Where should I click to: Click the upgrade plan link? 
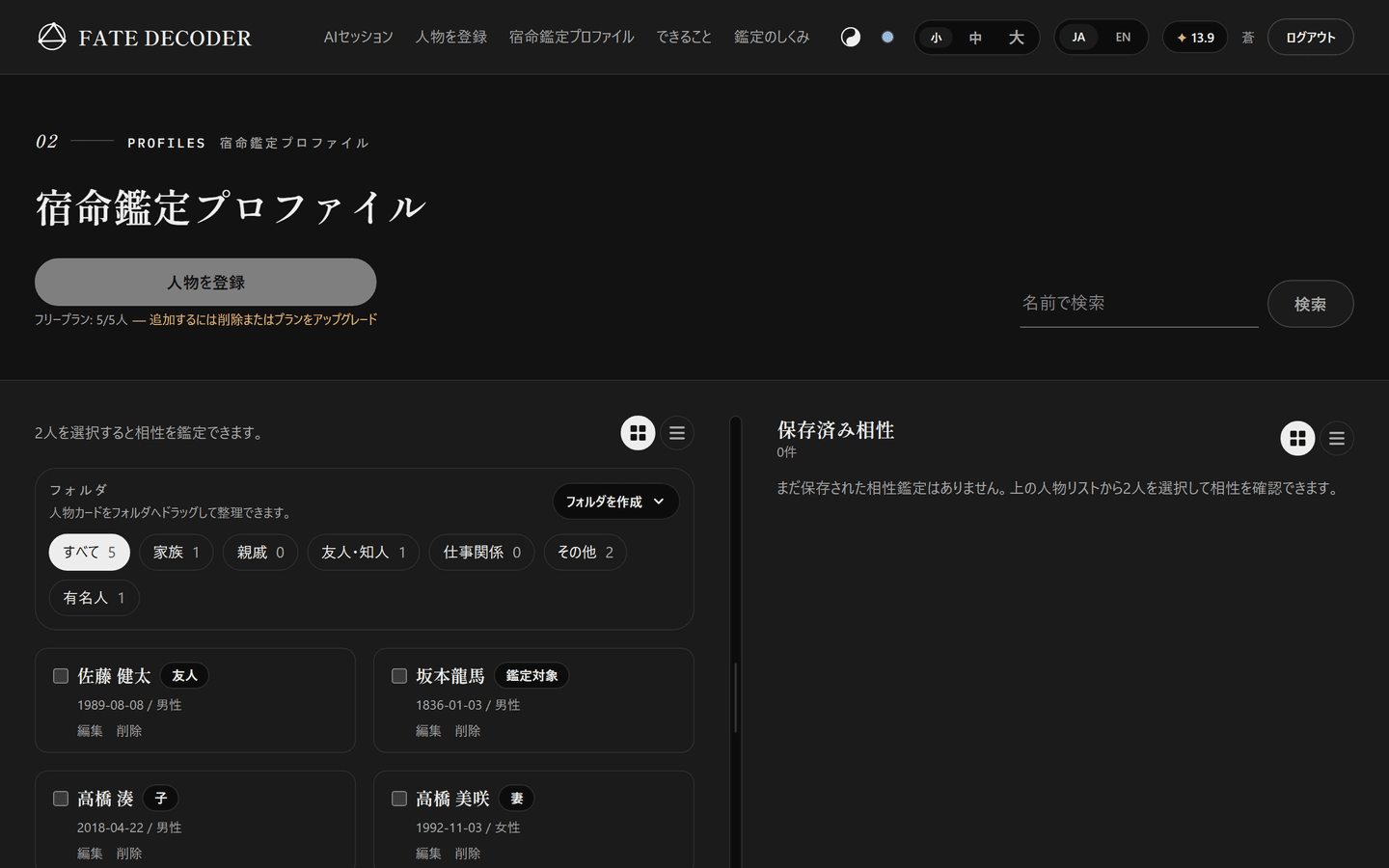tap(263, 319)
